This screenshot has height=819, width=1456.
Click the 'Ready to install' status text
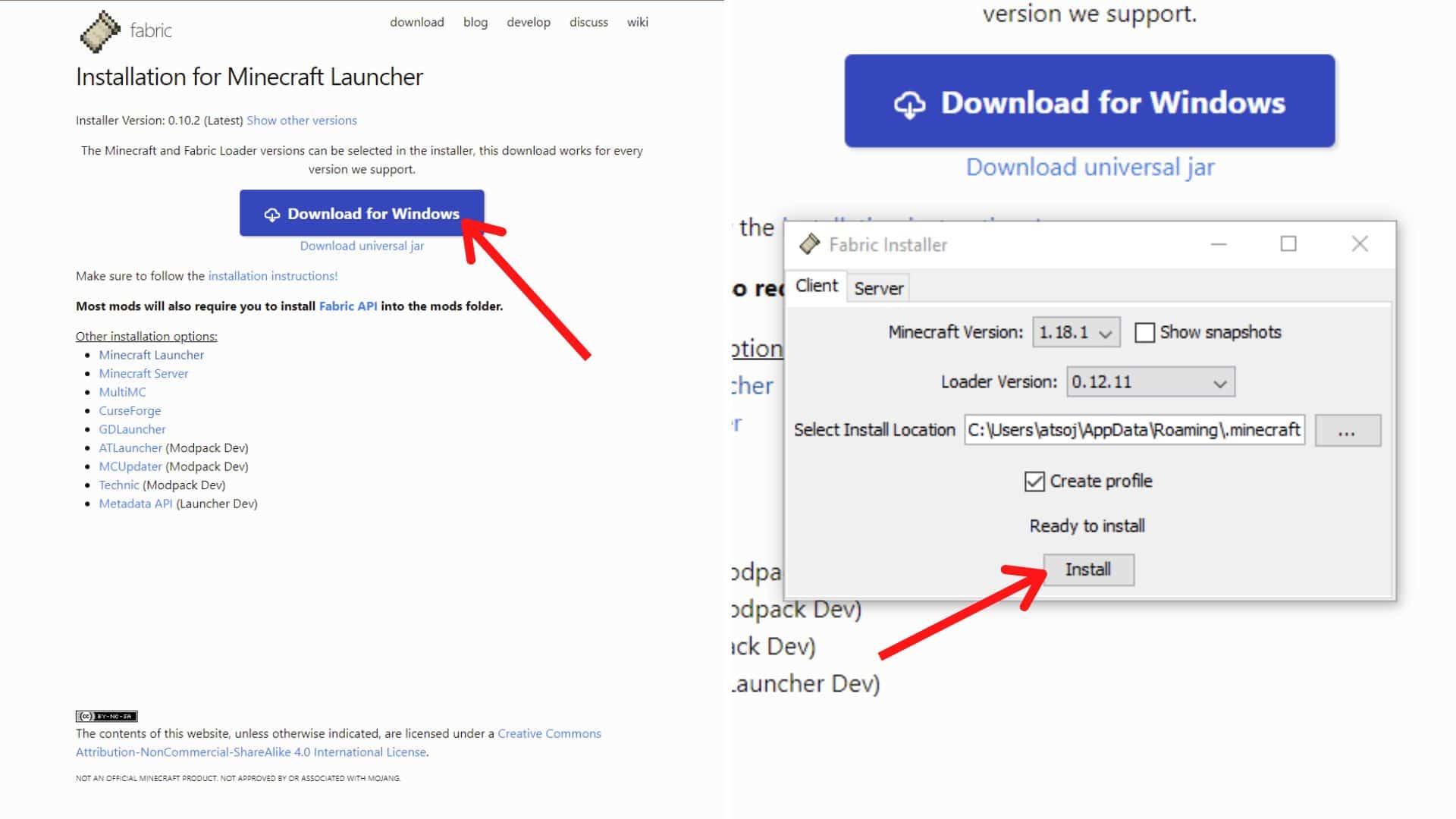(x=1087, y=526)
